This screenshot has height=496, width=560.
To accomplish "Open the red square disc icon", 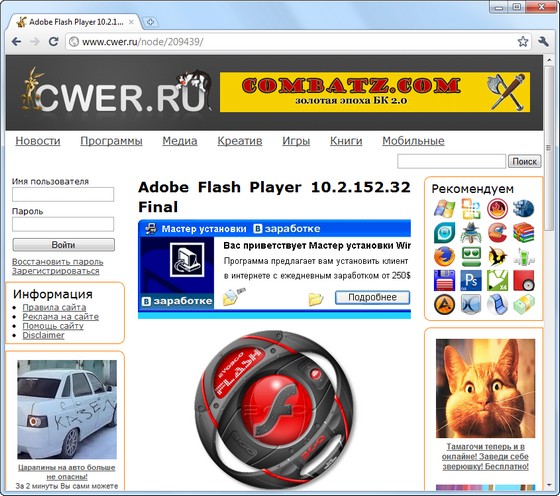I will tap(524, 280).
